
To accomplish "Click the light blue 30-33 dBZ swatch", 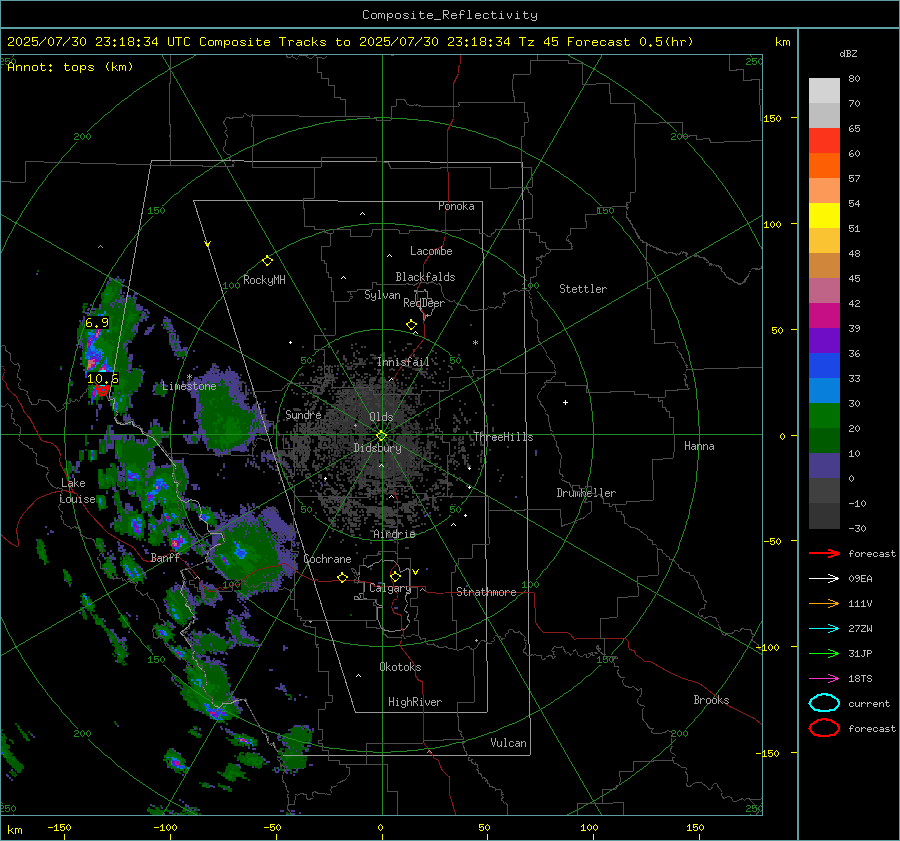I will click(824, 390).
